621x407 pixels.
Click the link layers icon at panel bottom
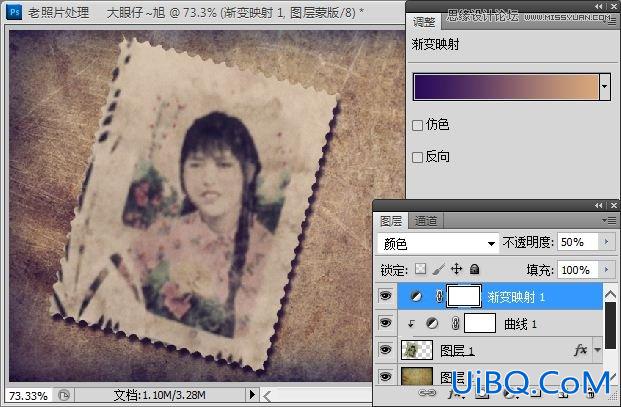tap(427, 393)
